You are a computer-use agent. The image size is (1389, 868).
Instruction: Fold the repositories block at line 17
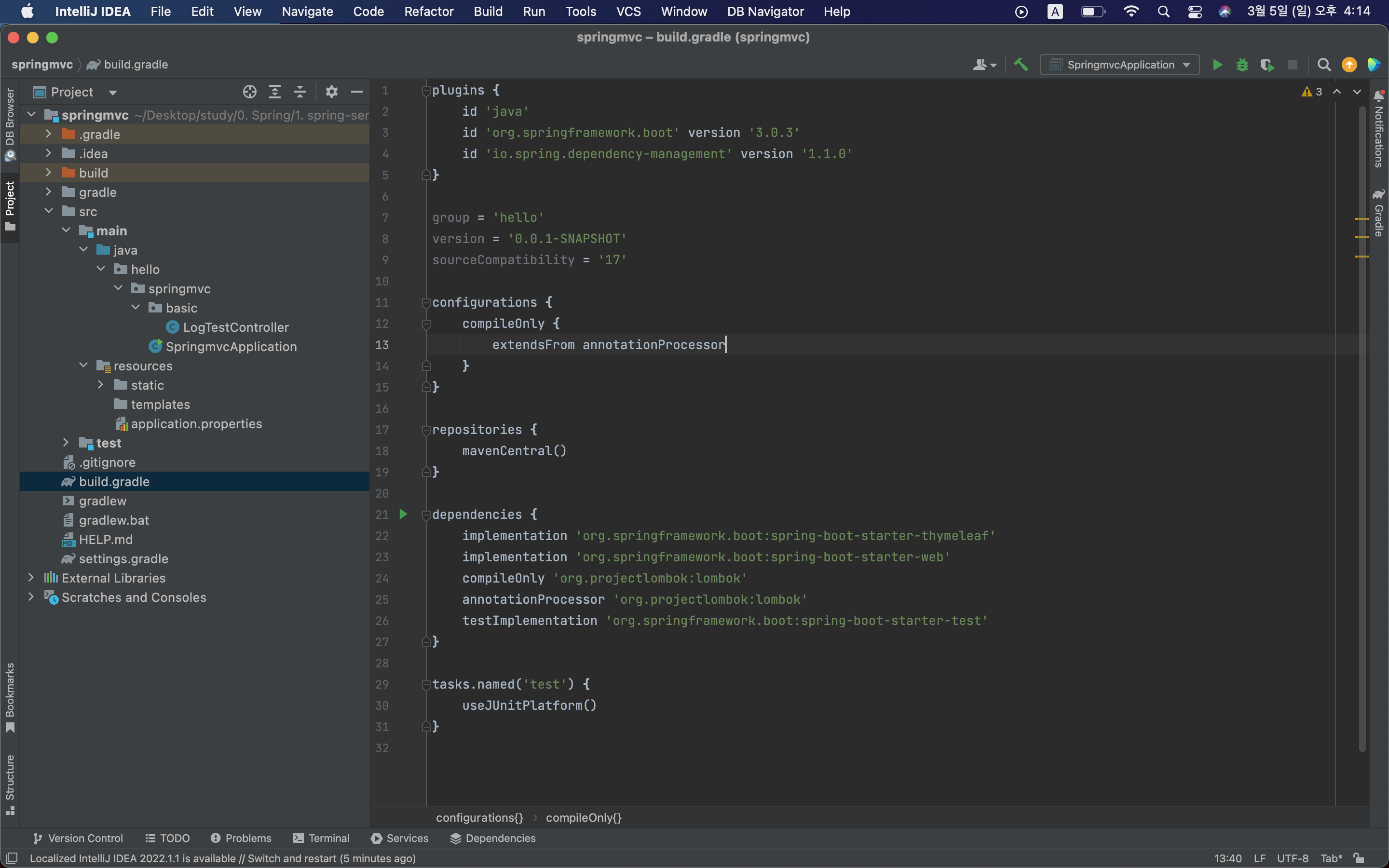click(426, 430)
